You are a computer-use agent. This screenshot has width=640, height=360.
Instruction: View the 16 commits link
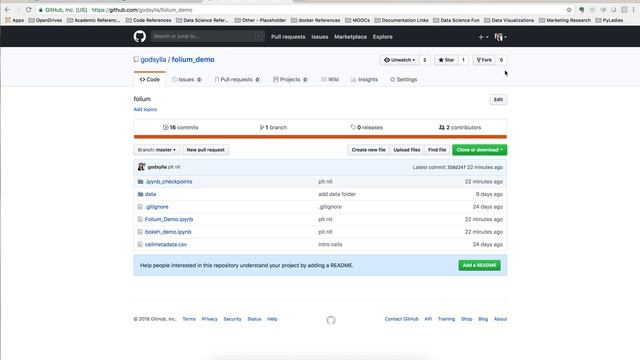click(x=180, y=127)
